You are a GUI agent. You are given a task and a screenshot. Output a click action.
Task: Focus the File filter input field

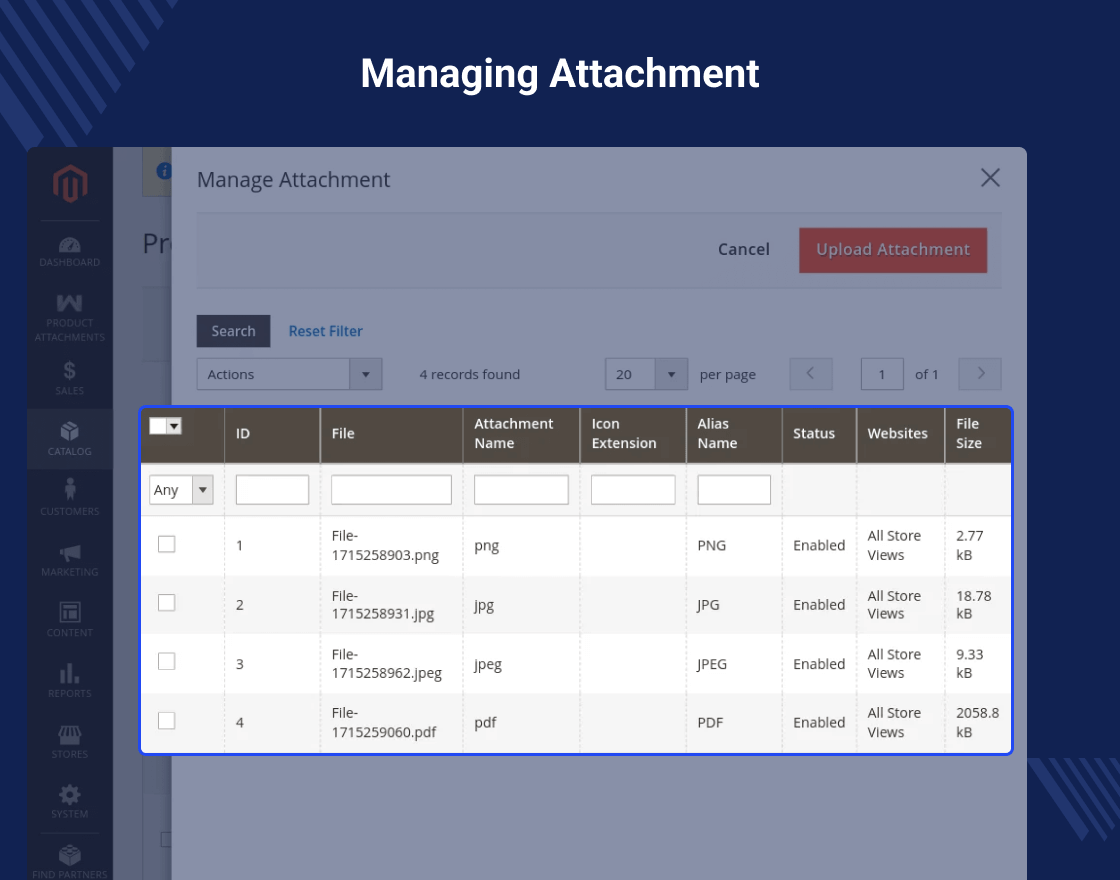click(391, 490)
